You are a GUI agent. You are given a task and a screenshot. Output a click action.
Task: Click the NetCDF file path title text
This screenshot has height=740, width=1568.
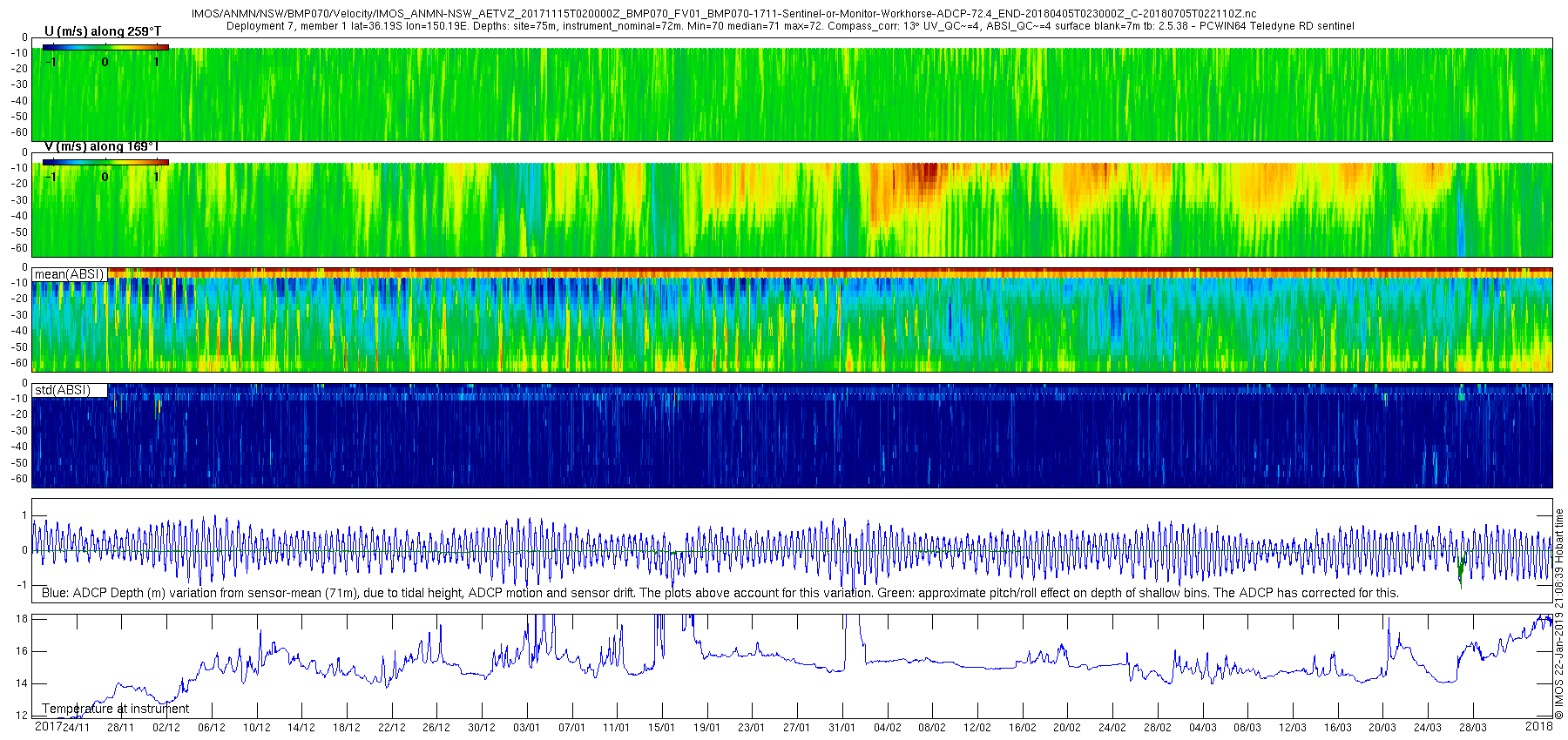[724, 14]
